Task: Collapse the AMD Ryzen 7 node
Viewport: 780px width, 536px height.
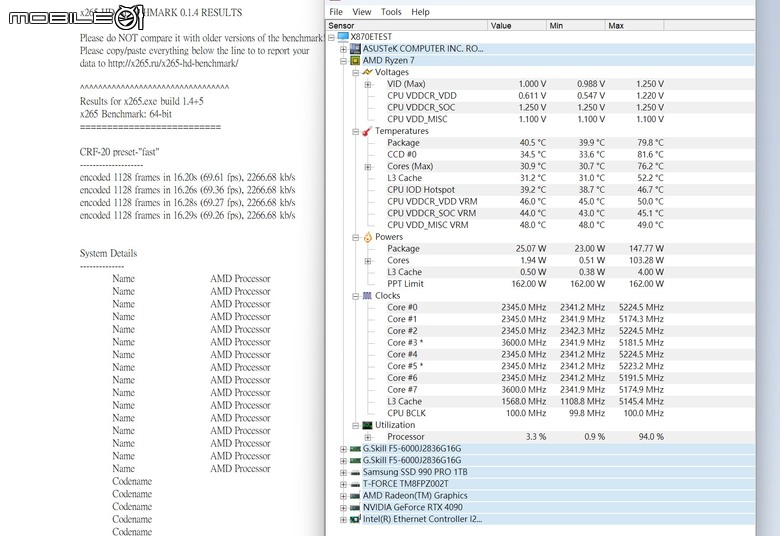Action: 343,61
